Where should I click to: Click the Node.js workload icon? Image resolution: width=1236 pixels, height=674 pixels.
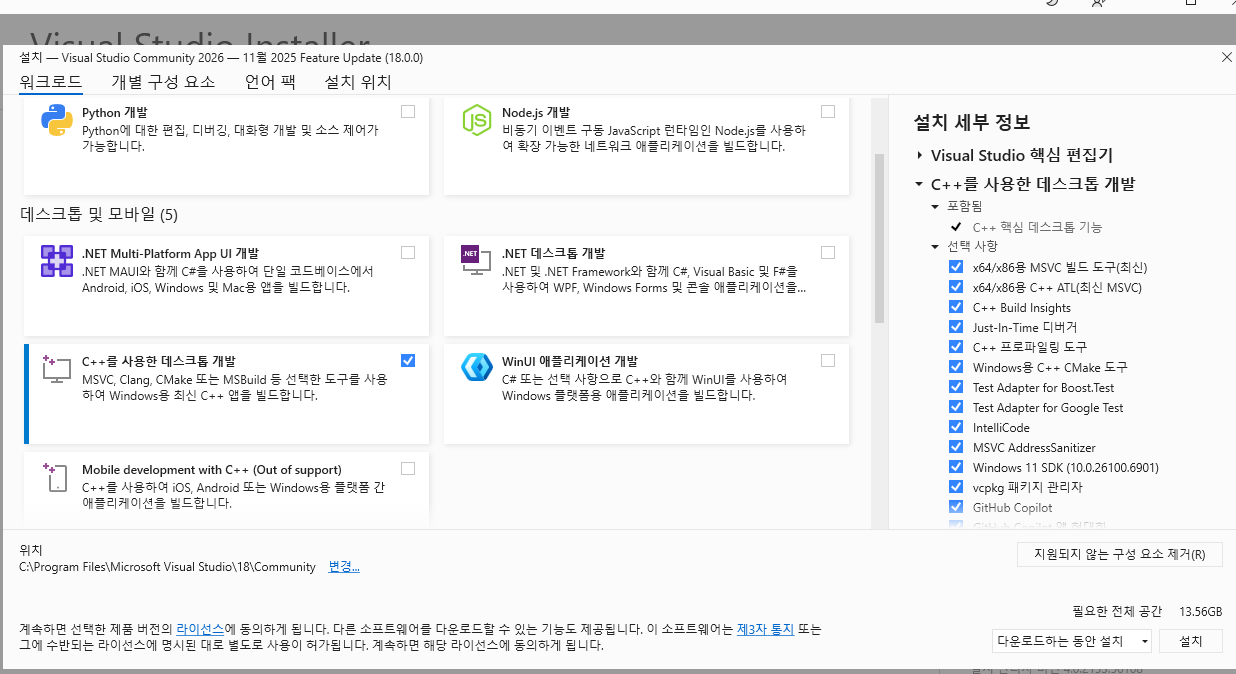click(x=477, y=120)
